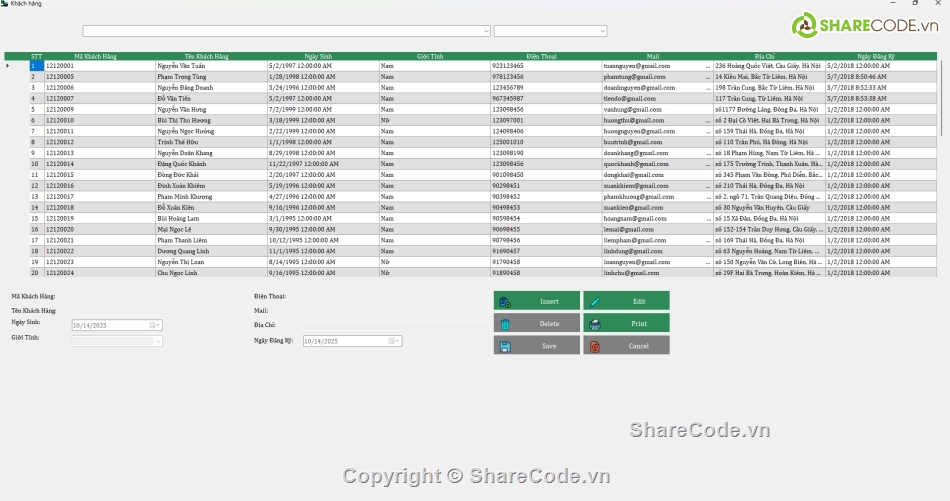Screen dimensions: 950x501
Task: Click the Cancel button with red icon
Action: tap(626, 345)
